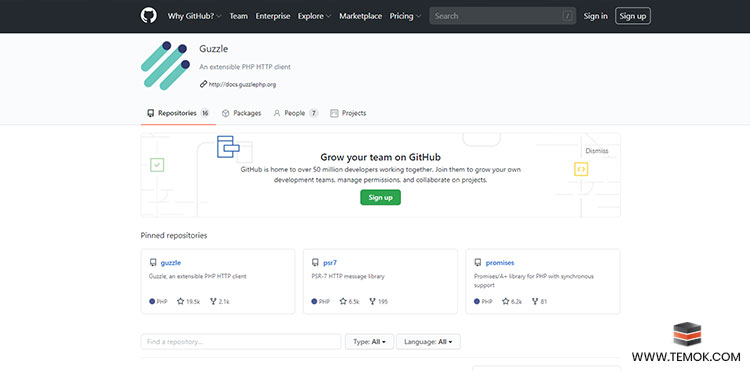Open the GitHub Octocat logo home

click(x=149, y=16)
